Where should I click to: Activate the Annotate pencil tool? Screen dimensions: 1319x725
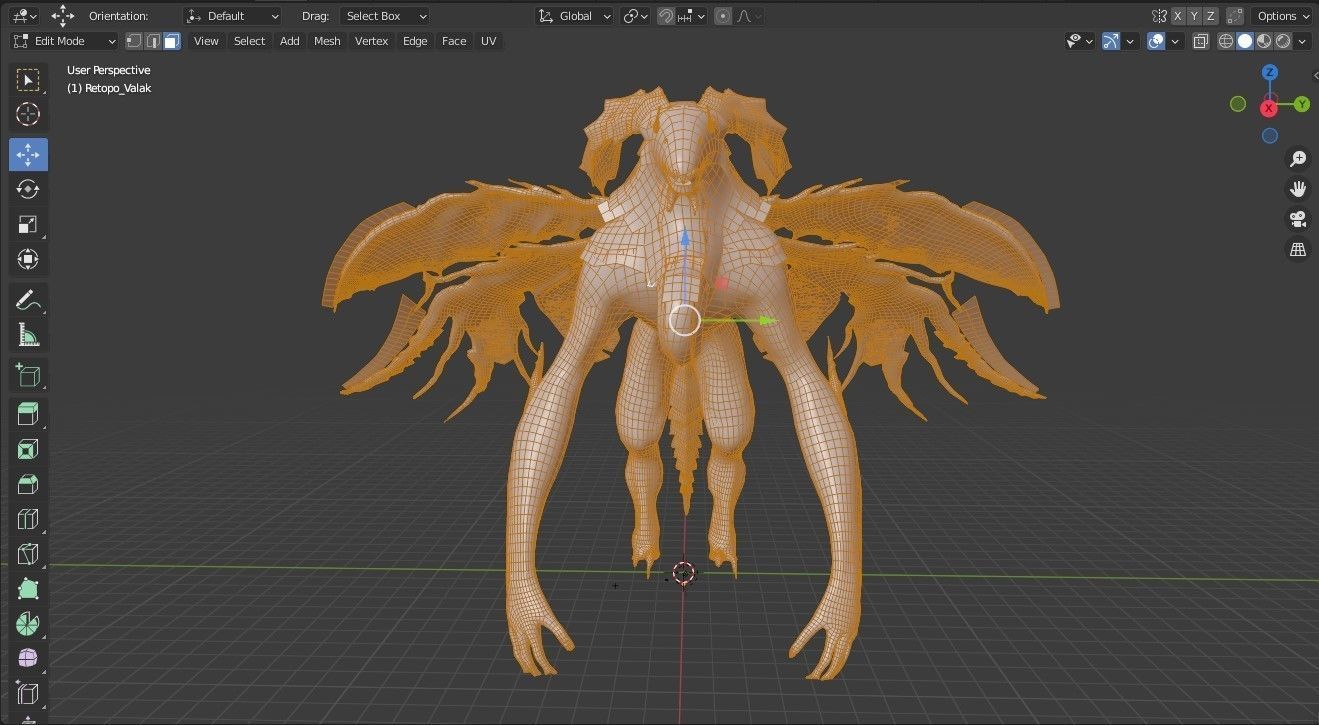[28, 300]
